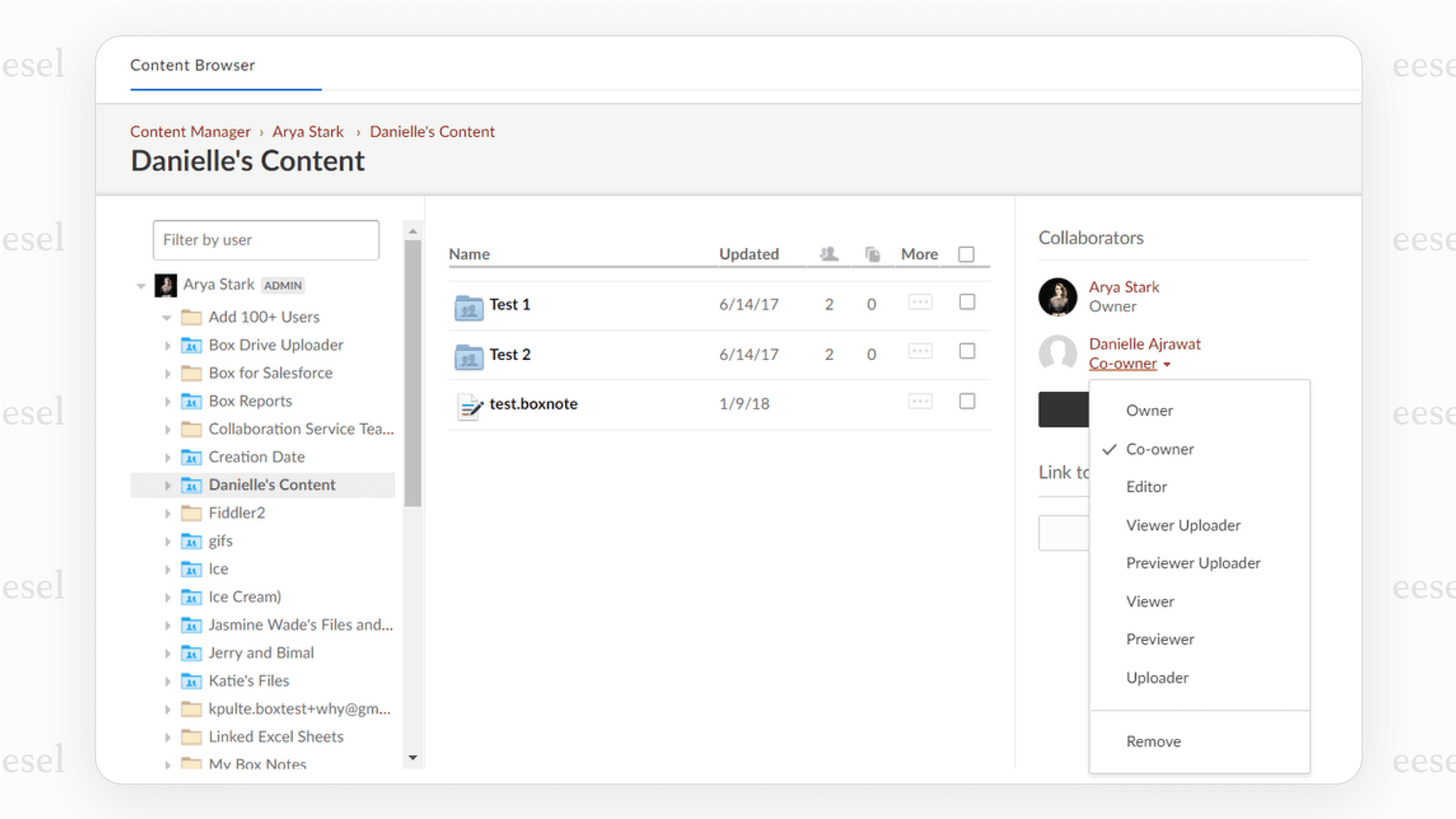Click the collaborators icon in the column header
Viewport: 1456px width, 819px height.
[829, 253]
